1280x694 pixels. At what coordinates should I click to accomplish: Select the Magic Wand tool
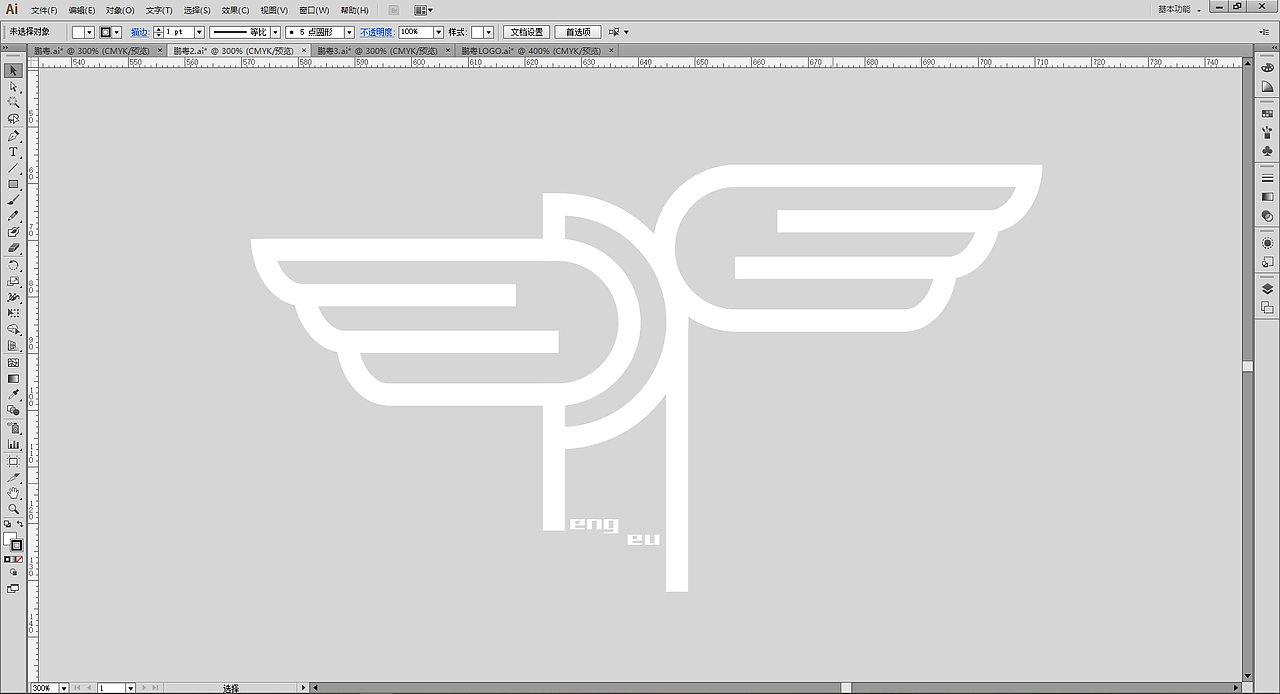[x=13, y=103]
